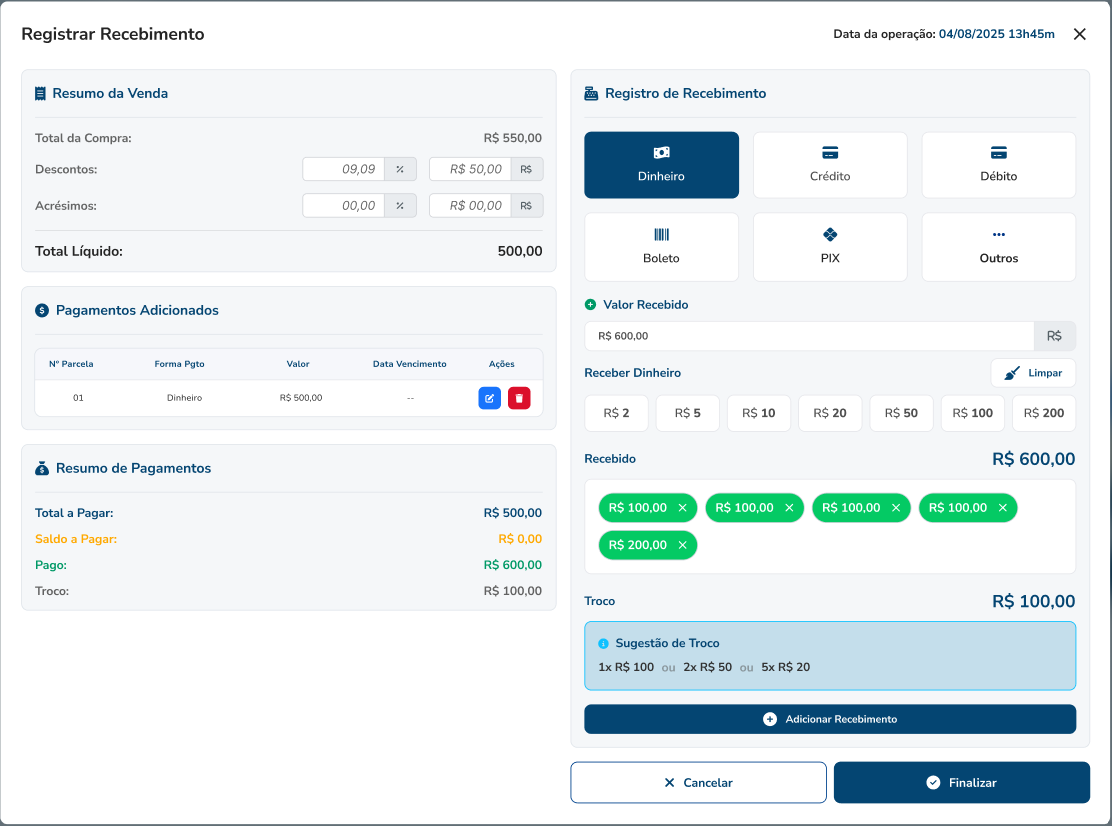Viewport: 1112px width, 826px height.
Task: Toggle the discount percent unit button
Action: (x=399, y=169)
